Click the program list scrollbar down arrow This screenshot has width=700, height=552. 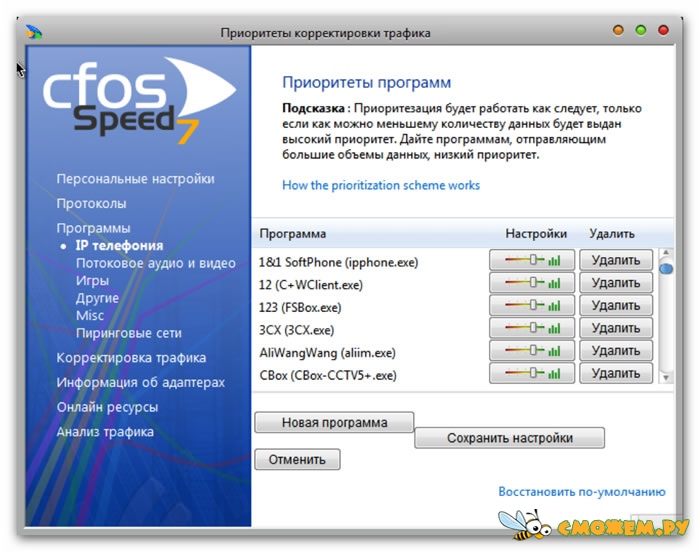[x=666, y=378]
